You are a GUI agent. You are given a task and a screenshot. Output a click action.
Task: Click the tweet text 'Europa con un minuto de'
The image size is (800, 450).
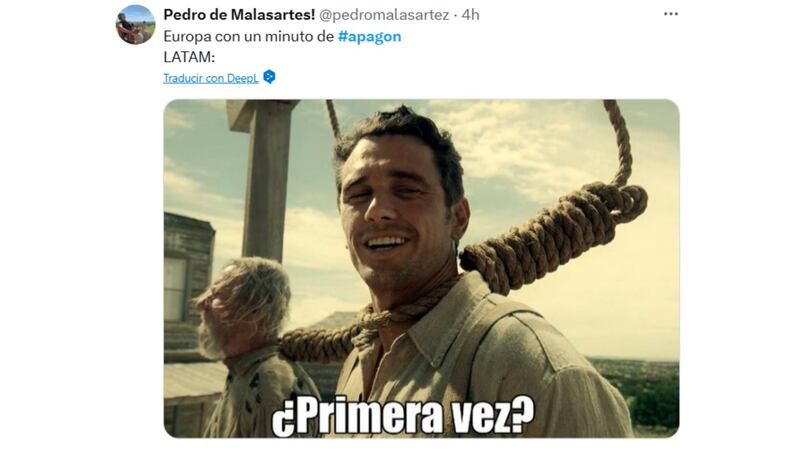[248, 36]
